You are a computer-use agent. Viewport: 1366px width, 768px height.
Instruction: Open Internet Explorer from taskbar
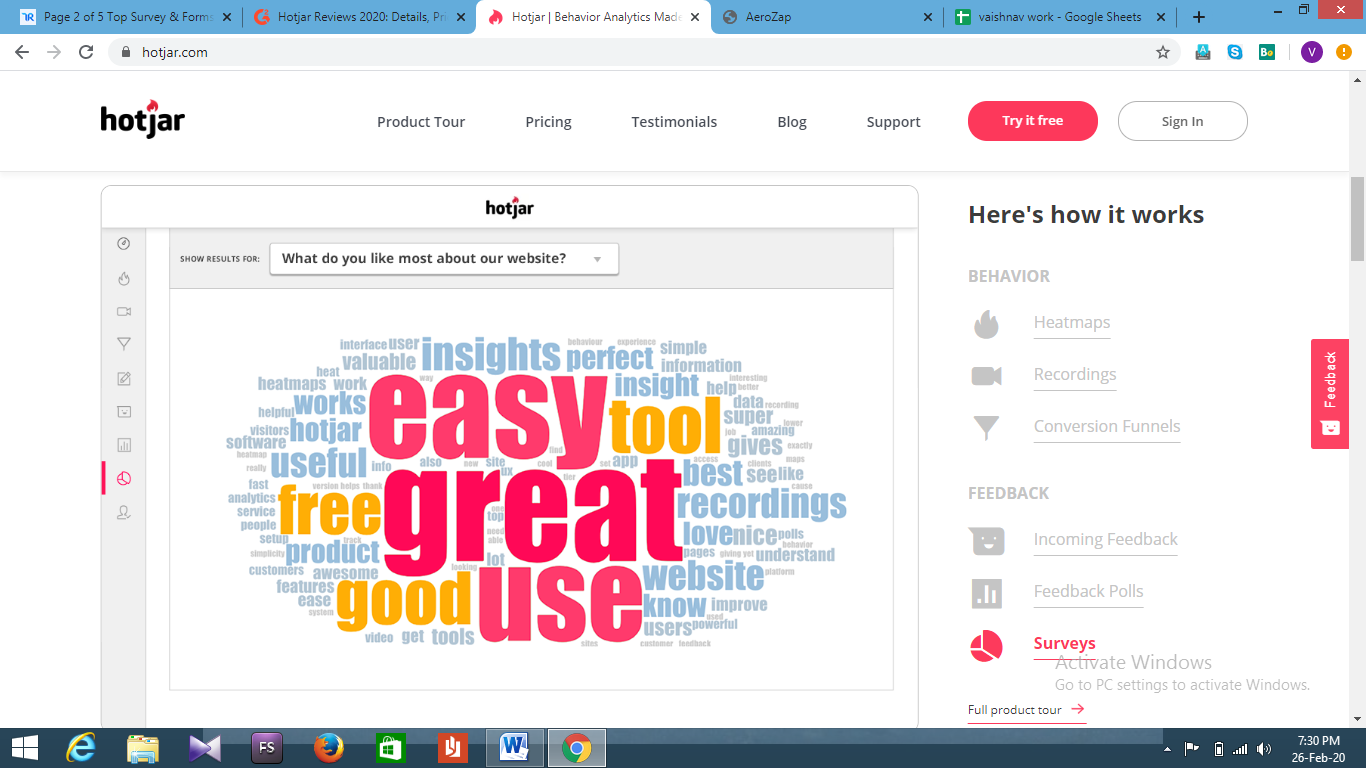click(x=81, y=748)
